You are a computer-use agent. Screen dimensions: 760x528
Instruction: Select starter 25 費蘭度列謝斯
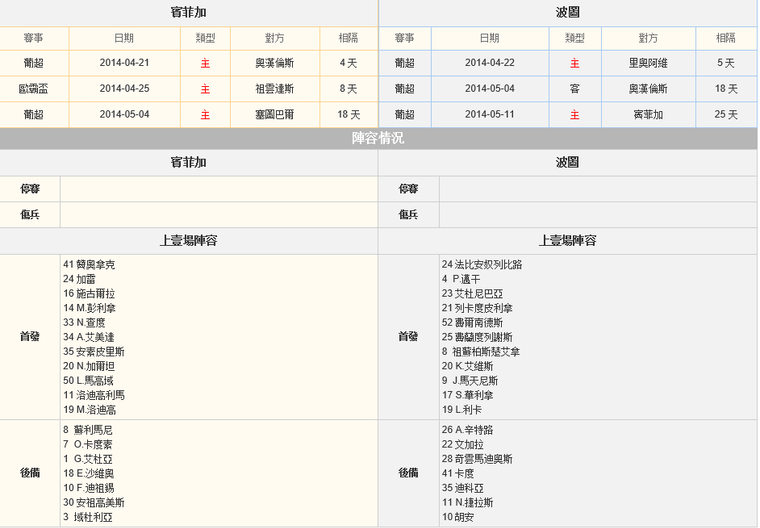pyautogui.click(x=477, y=337)
